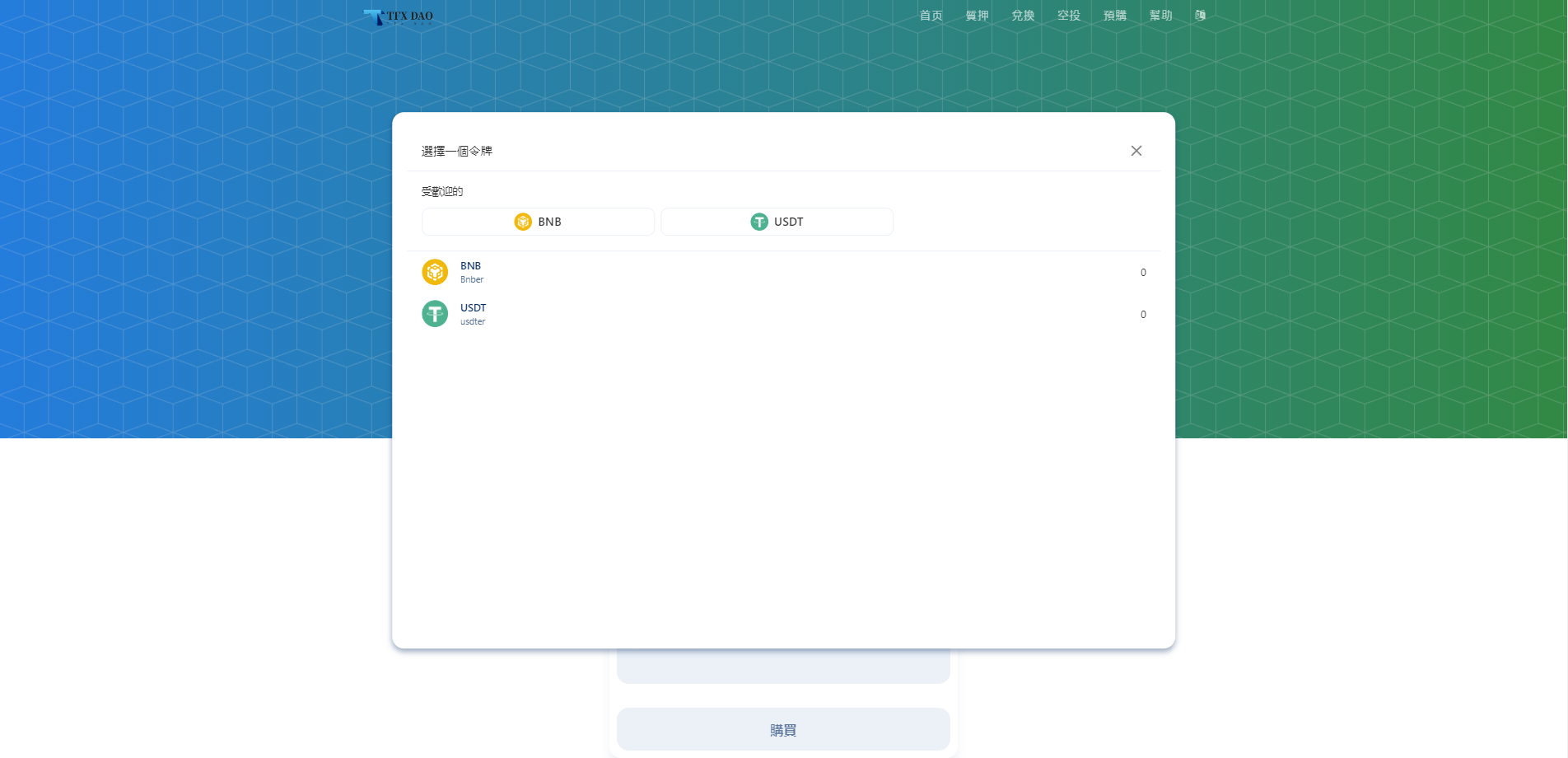Click the BNB token icon in the list

coord(435,271)
